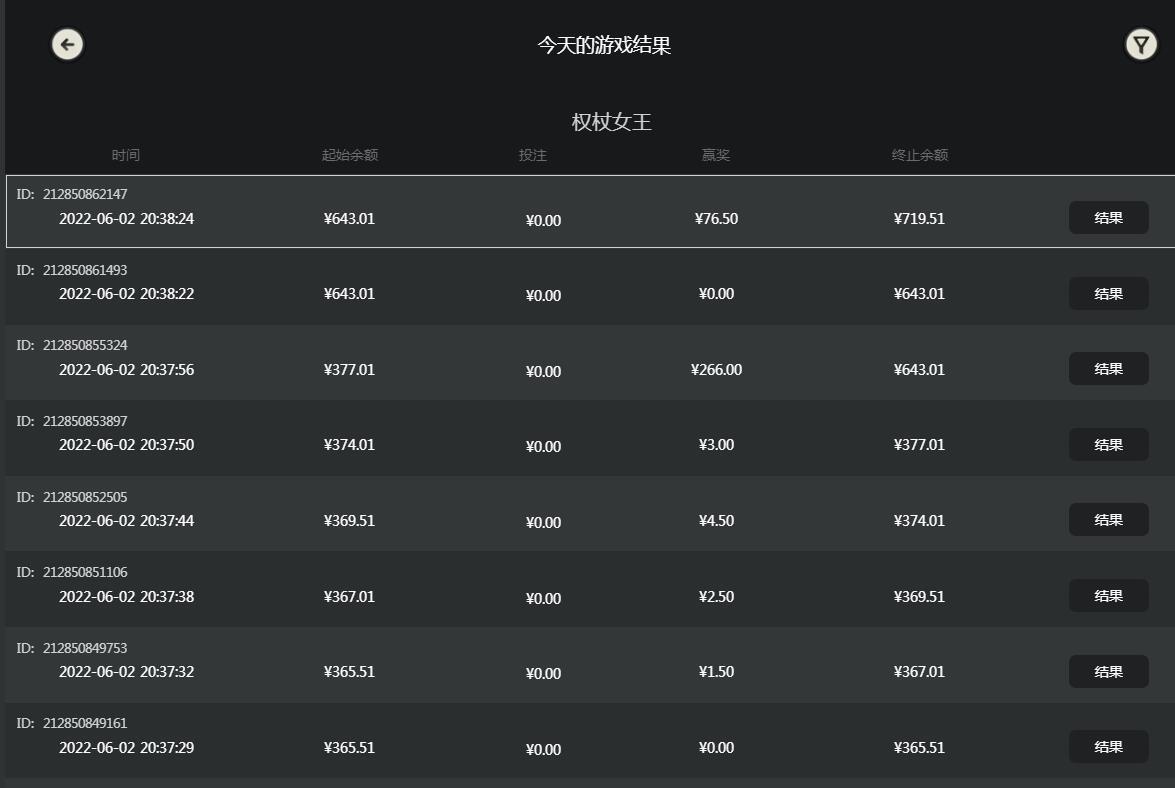The height and width of the screenshot is (788, 1175).
Task: Open 结果 for the 20:37:29 entry
Action: (1108, 747)
